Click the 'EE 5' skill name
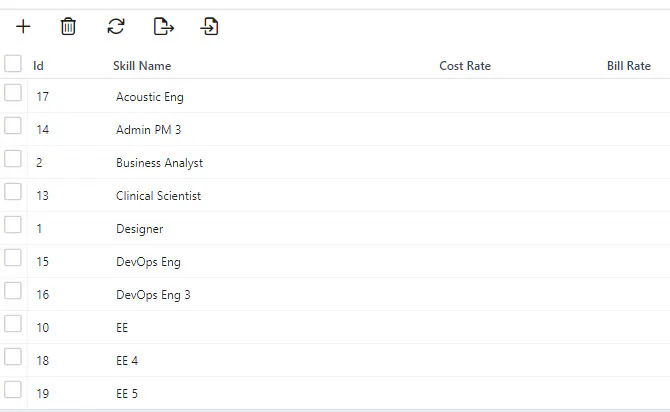 (x=127, y=394)
